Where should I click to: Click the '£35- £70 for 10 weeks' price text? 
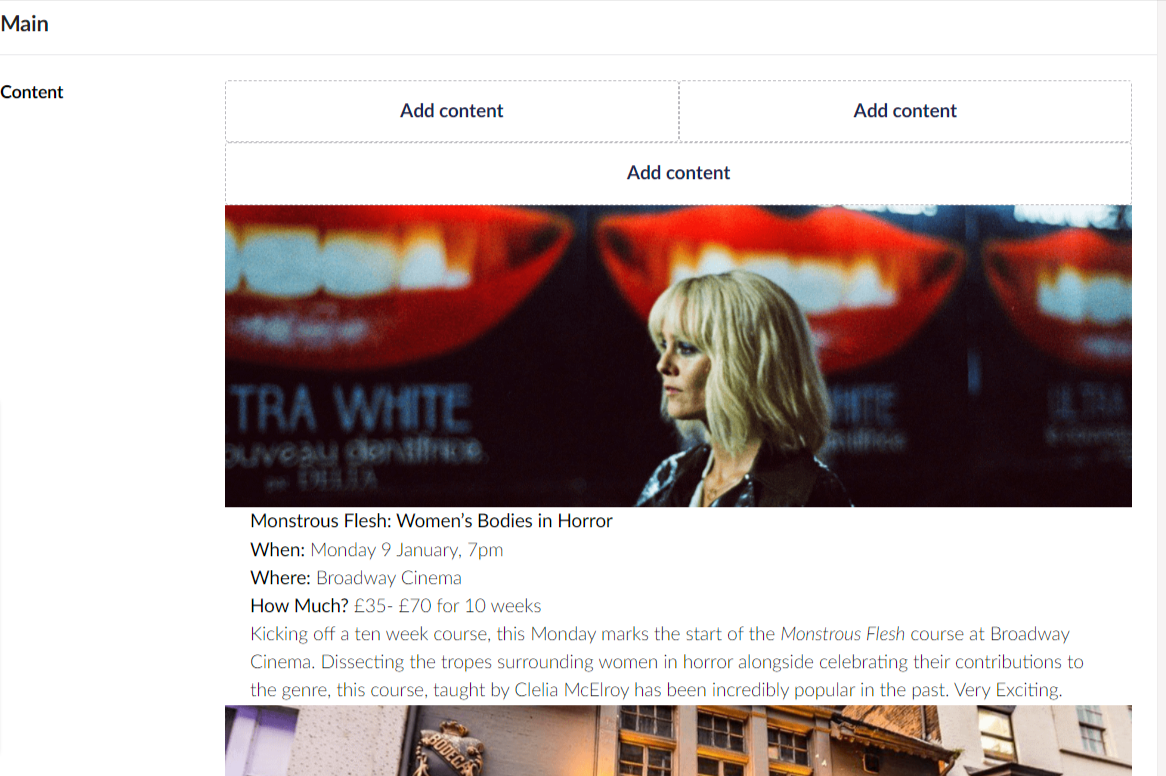point(447,606)
